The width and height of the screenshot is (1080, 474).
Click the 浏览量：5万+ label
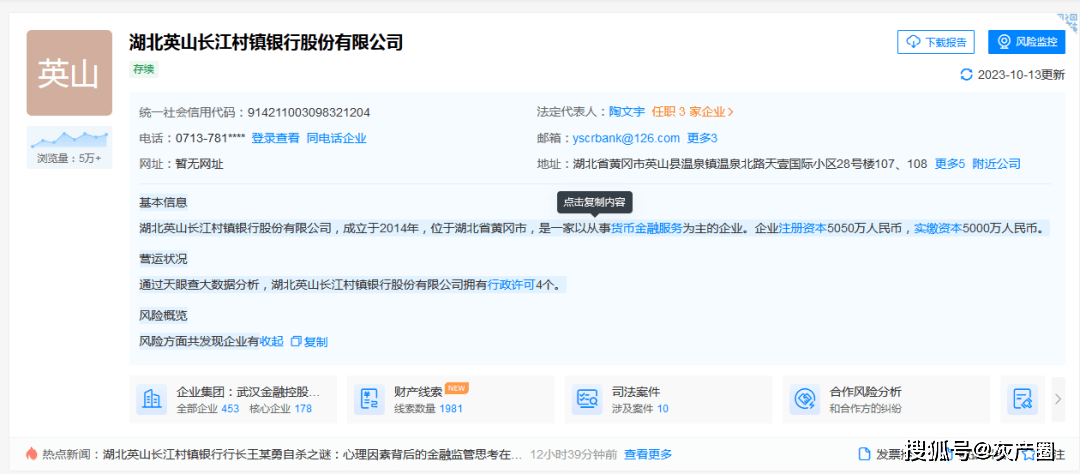pos(69,159)
